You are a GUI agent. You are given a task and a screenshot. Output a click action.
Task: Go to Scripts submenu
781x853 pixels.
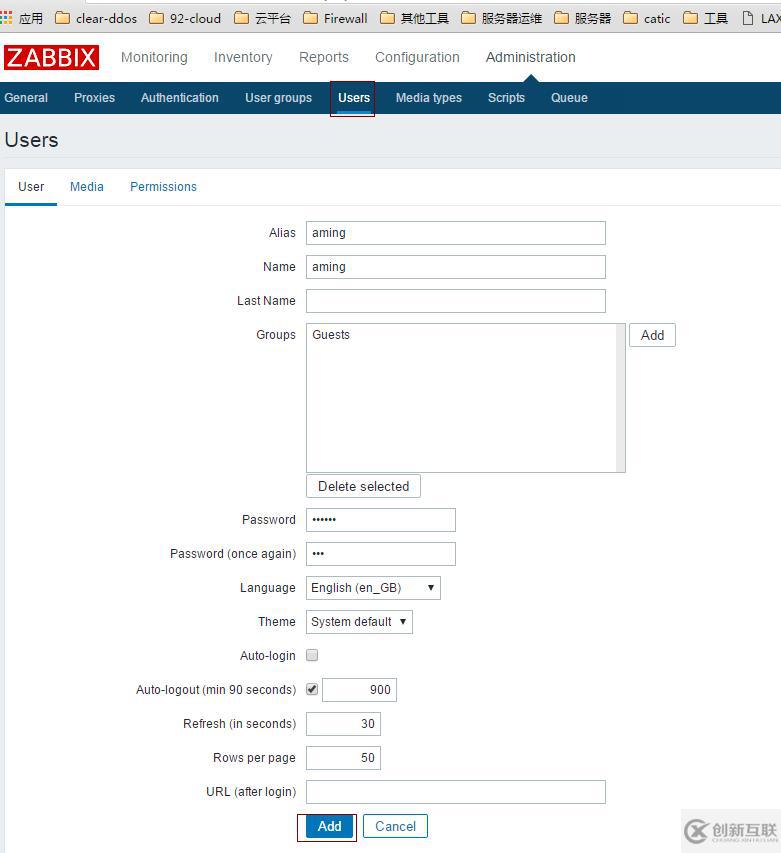[x=506, y=98]
